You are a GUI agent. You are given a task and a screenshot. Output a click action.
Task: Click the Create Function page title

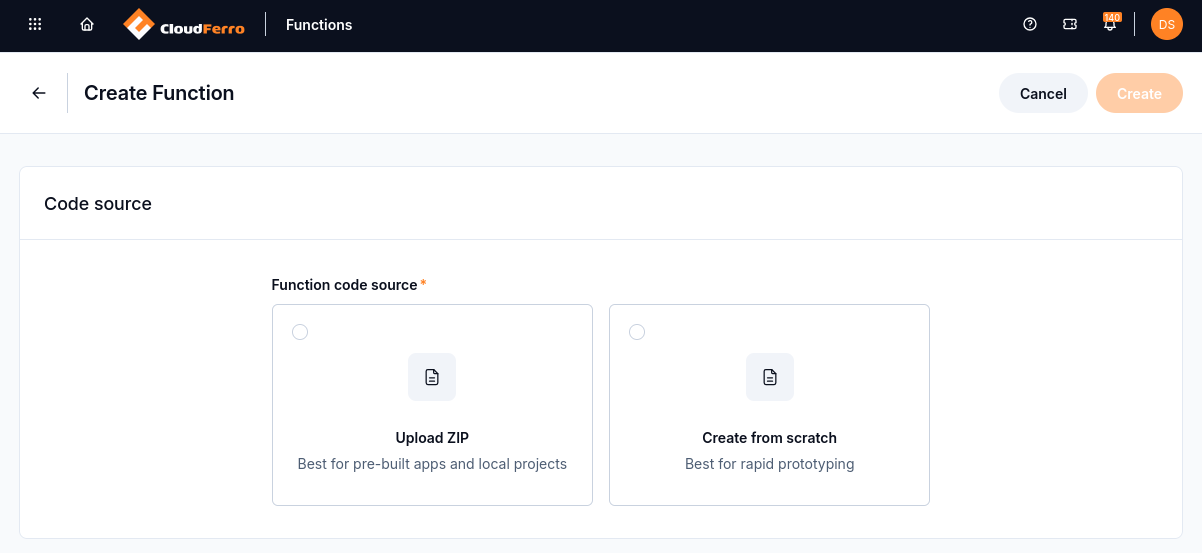coord(159,93)
